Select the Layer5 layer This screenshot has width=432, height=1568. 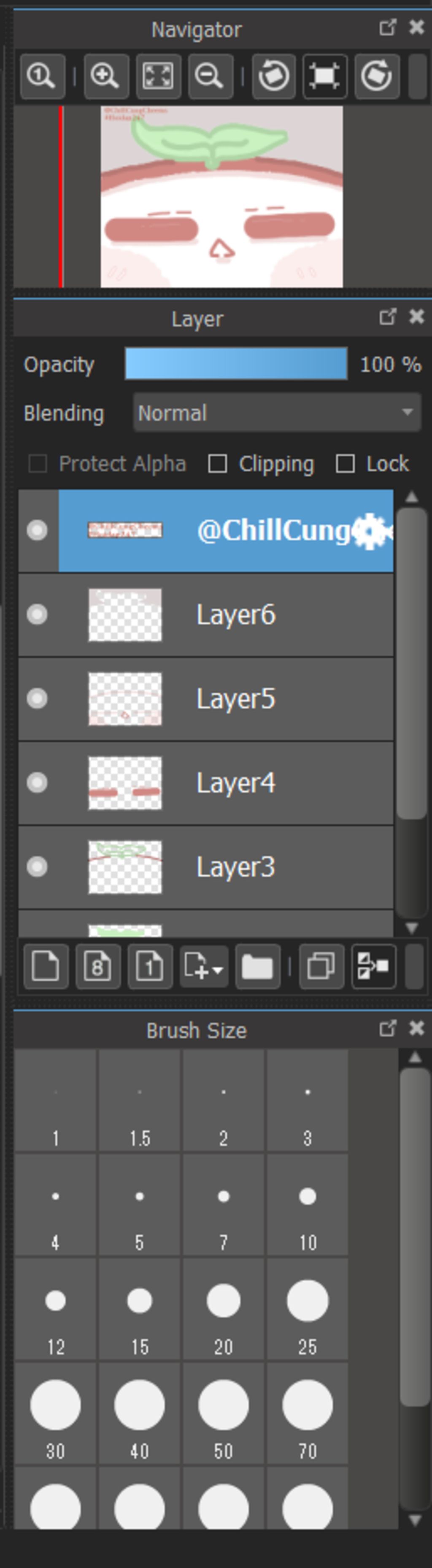235,699
